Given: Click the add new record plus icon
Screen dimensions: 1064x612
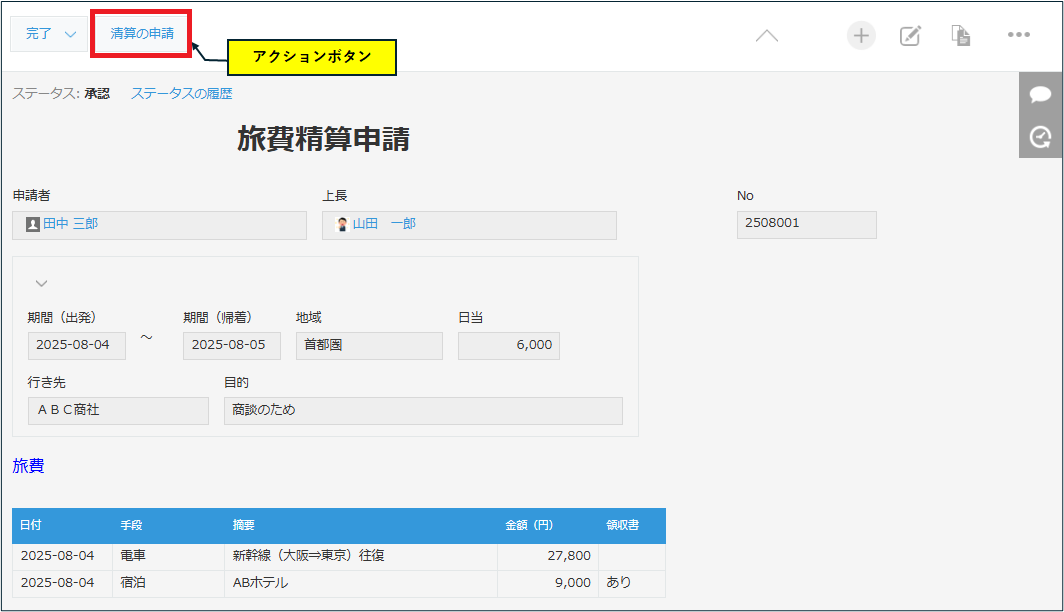Looking at the screenshot, I should click(x=861, y=36).
